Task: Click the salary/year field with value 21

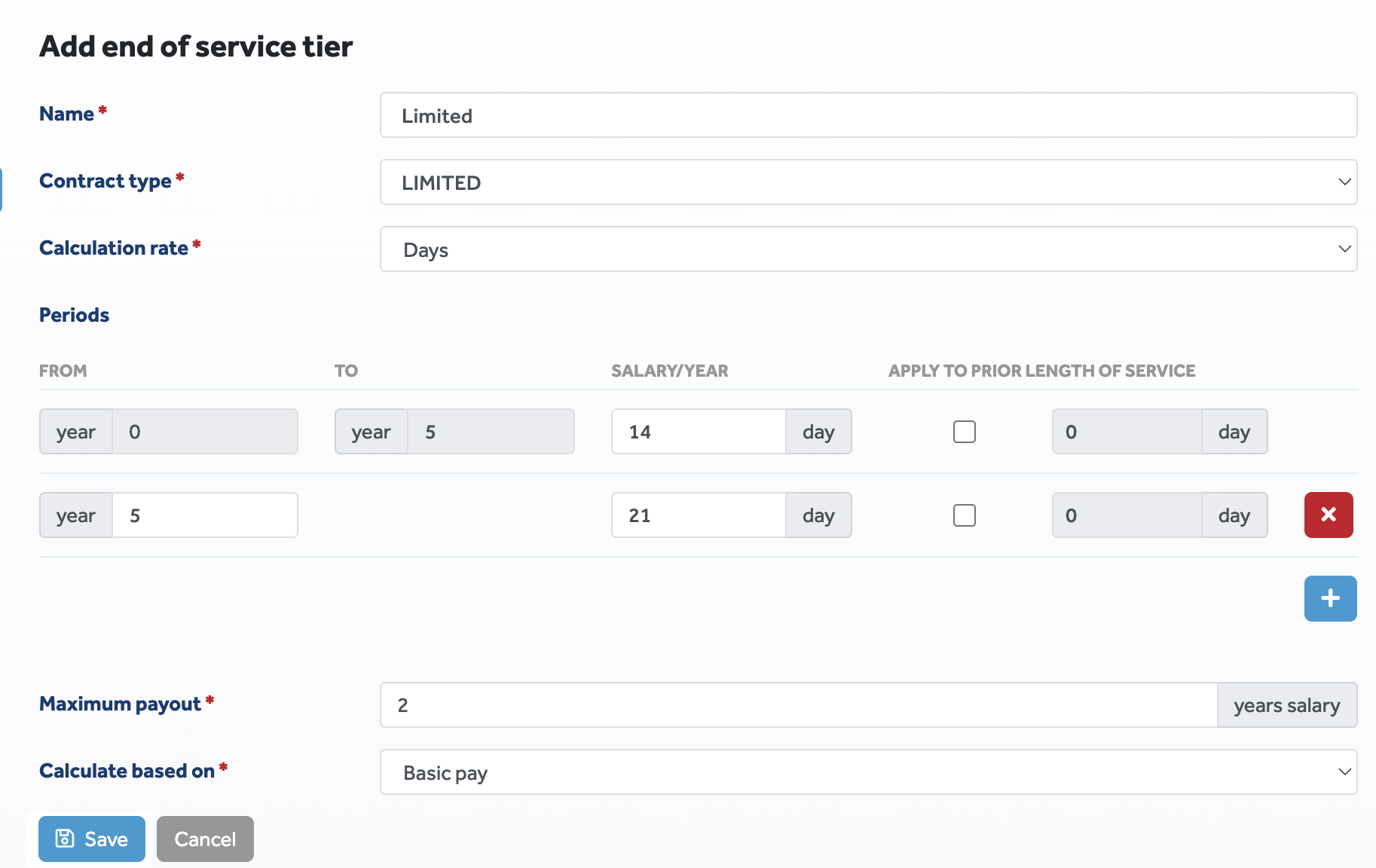Action: (x=699, y=515)
